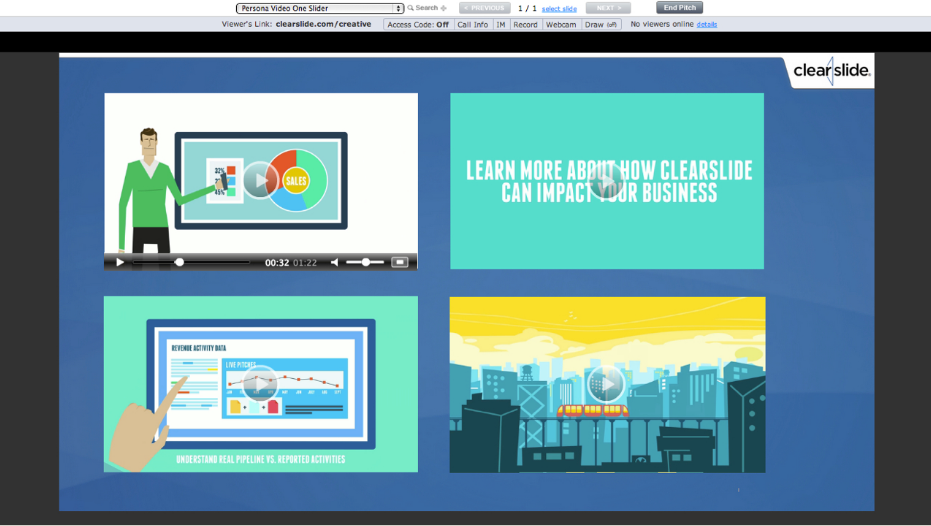Click the NEXT slide button
The height and width of the screenshot is (526, 931).
608,8
